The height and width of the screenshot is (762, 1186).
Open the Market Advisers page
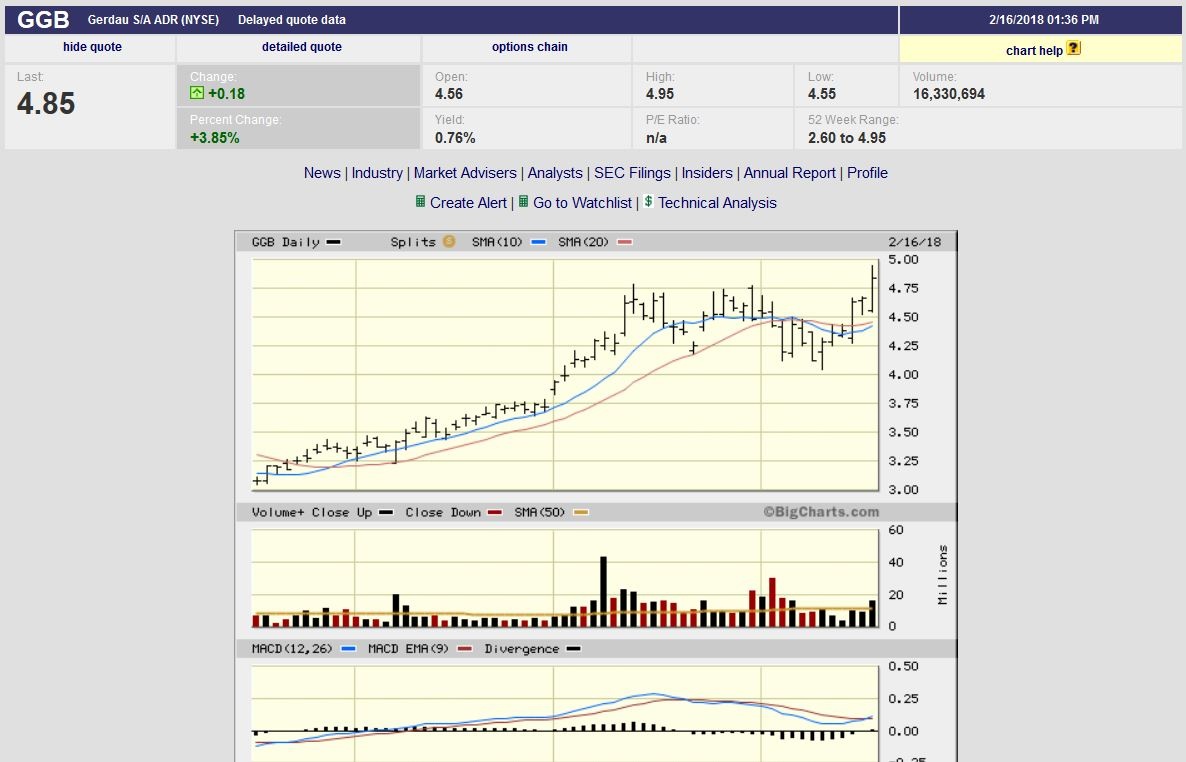(x=465, y=173)
